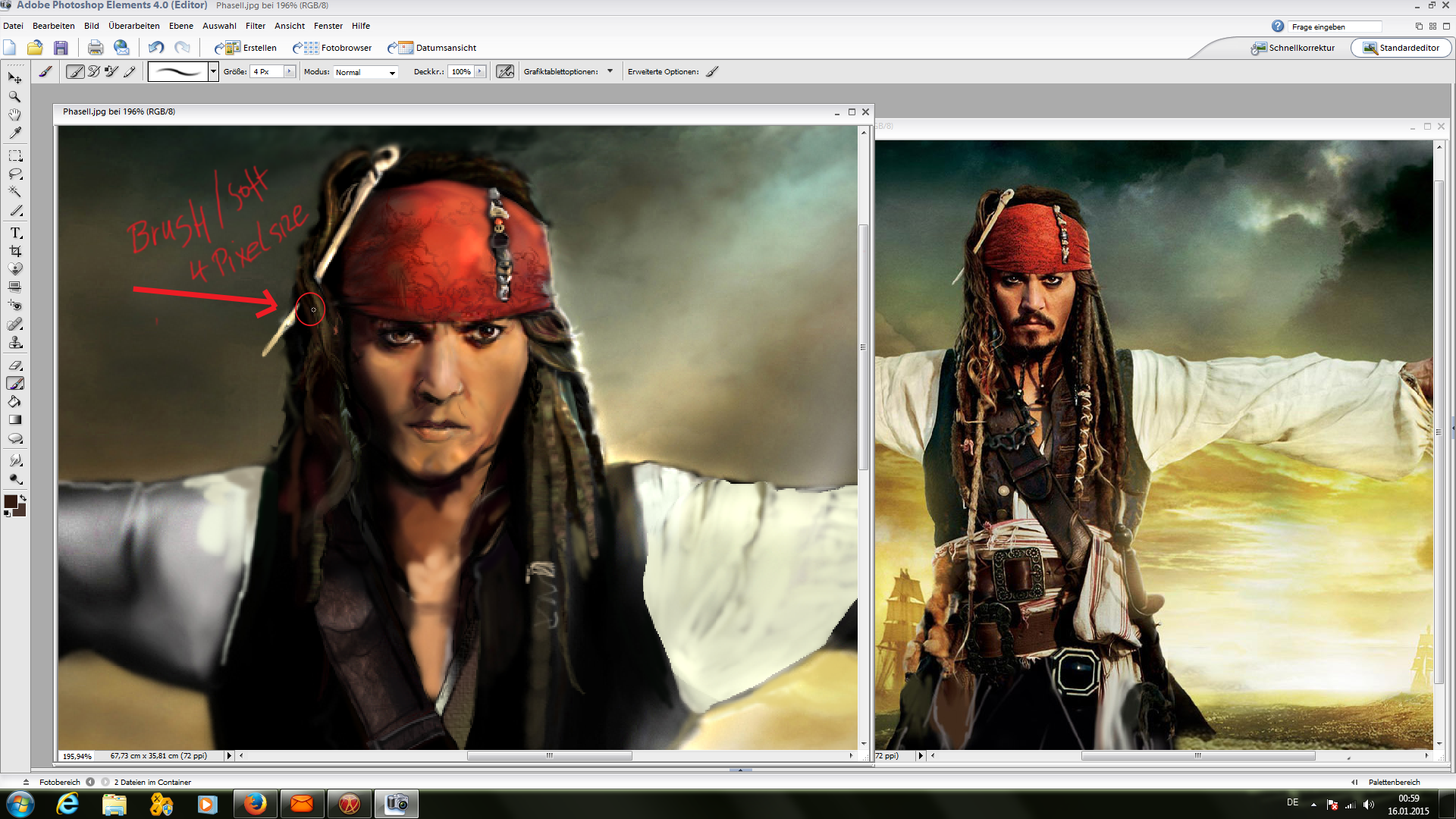Click the Frage eingeben search field
The height and width of the screenshot is (819, 1456).
1335,27
